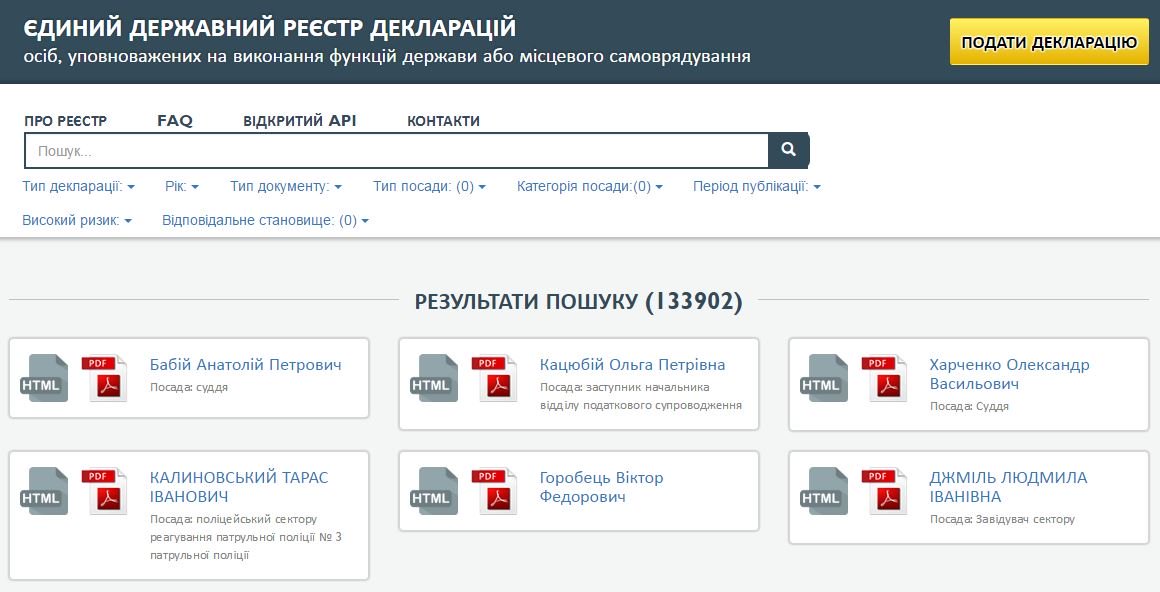Open the КОНТАКТИ menu item
Screen dimensions: 1160x592
[x=443, y=121]
